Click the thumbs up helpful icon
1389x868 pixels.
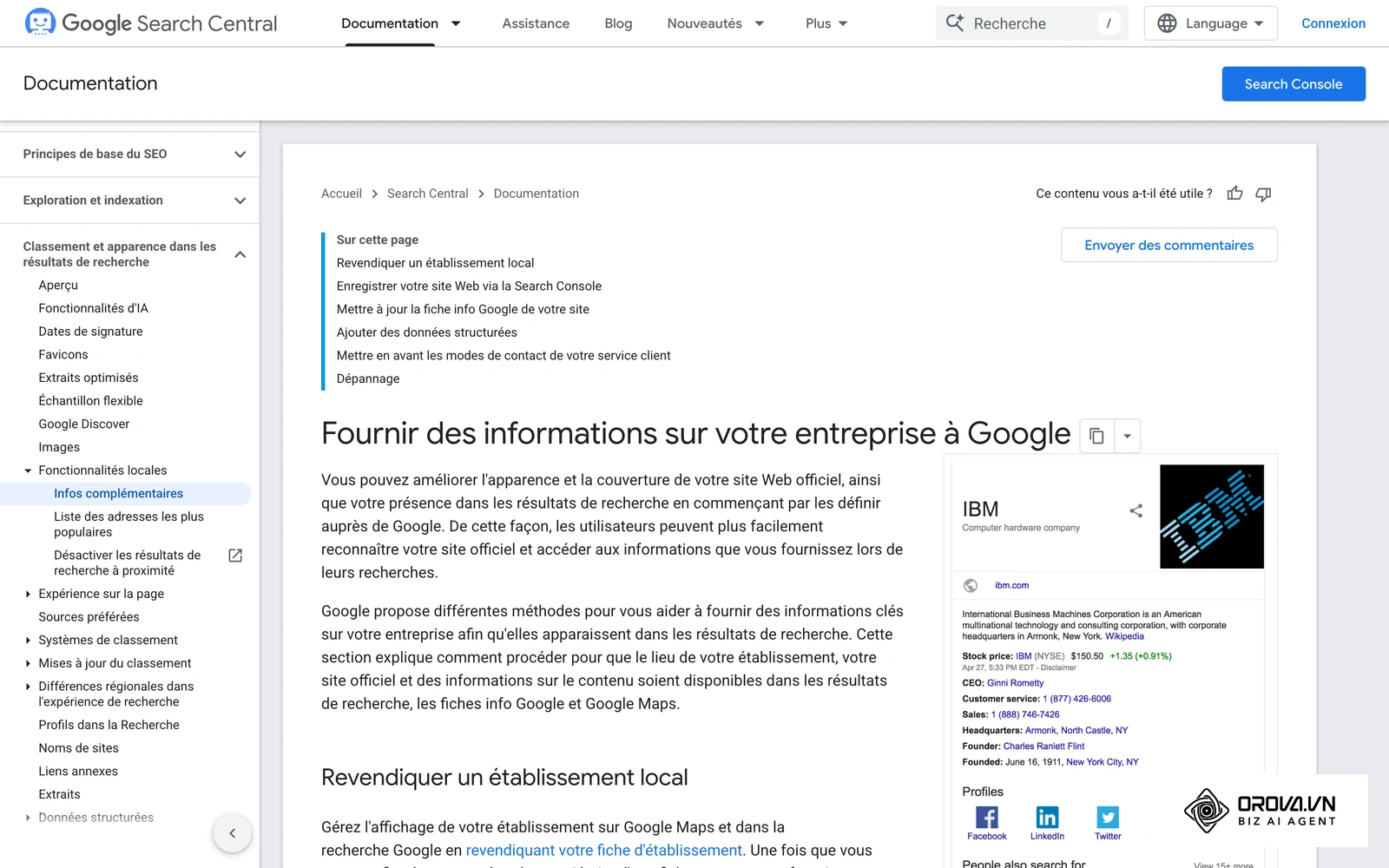[x=1234, y=194]
